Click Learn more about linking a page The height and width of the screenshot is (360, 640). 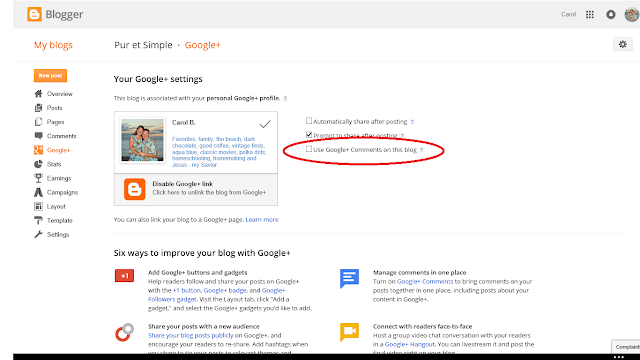(262, 220)
